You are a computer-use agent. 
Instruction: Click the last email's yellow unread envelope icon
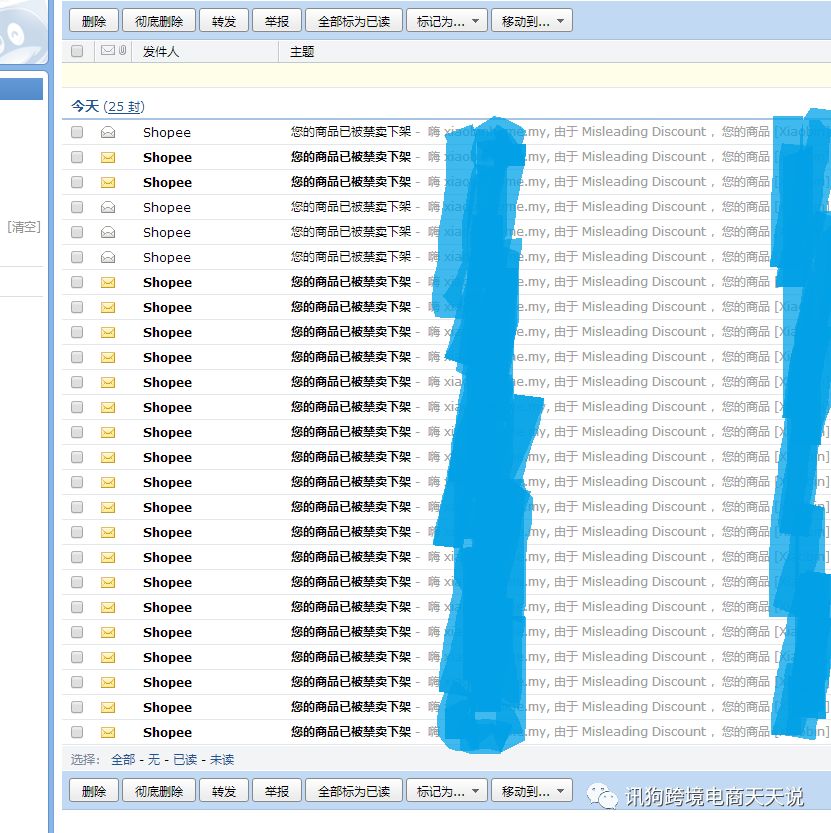(108, 733)
